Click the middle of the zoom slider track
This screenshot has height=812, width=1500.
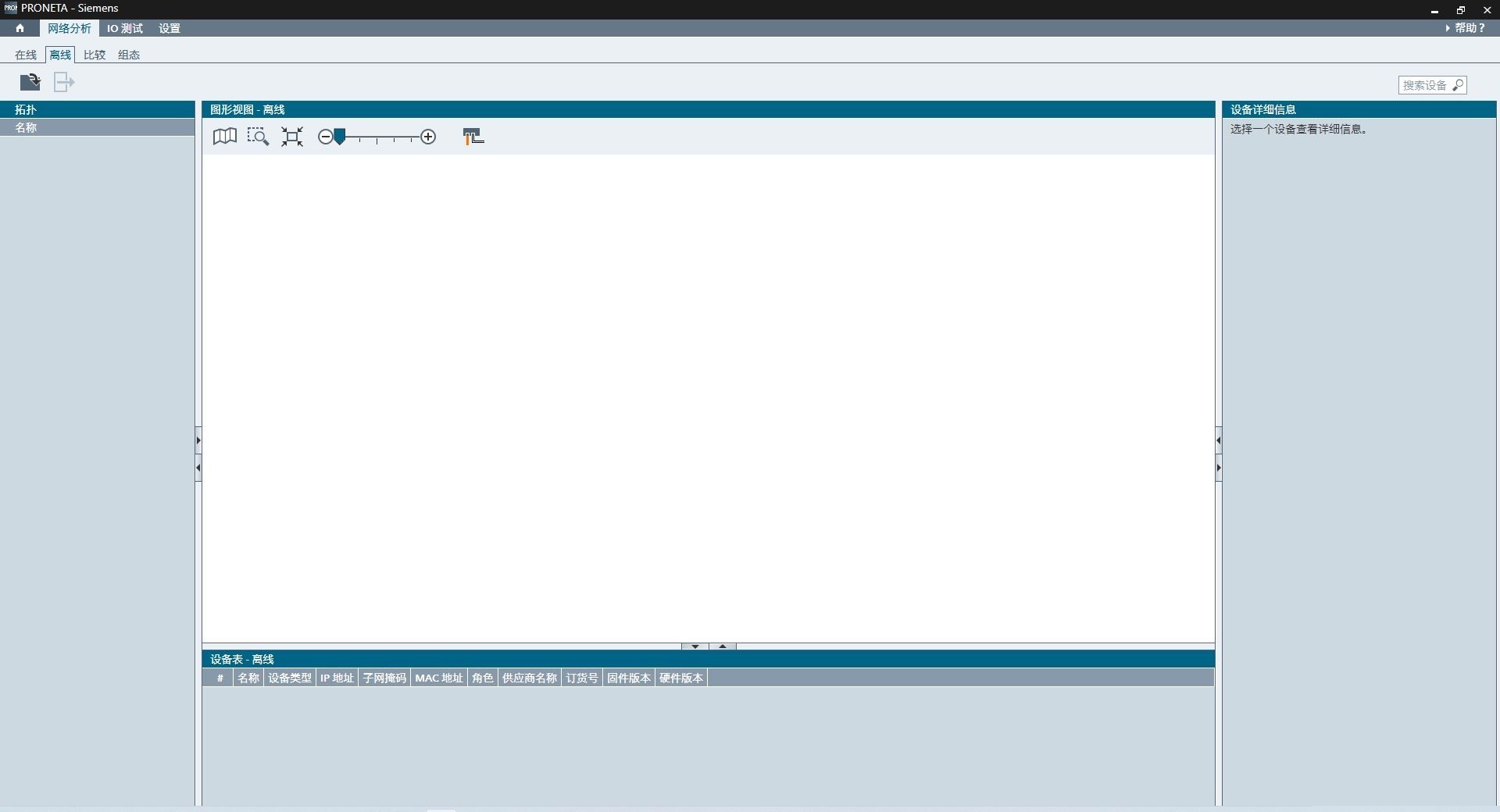coord(377,137)
